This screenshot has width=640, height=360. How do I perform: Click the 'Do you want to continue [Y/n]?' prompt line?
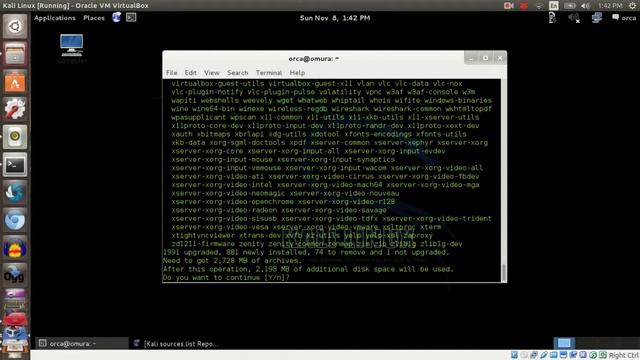click(226, 278)
